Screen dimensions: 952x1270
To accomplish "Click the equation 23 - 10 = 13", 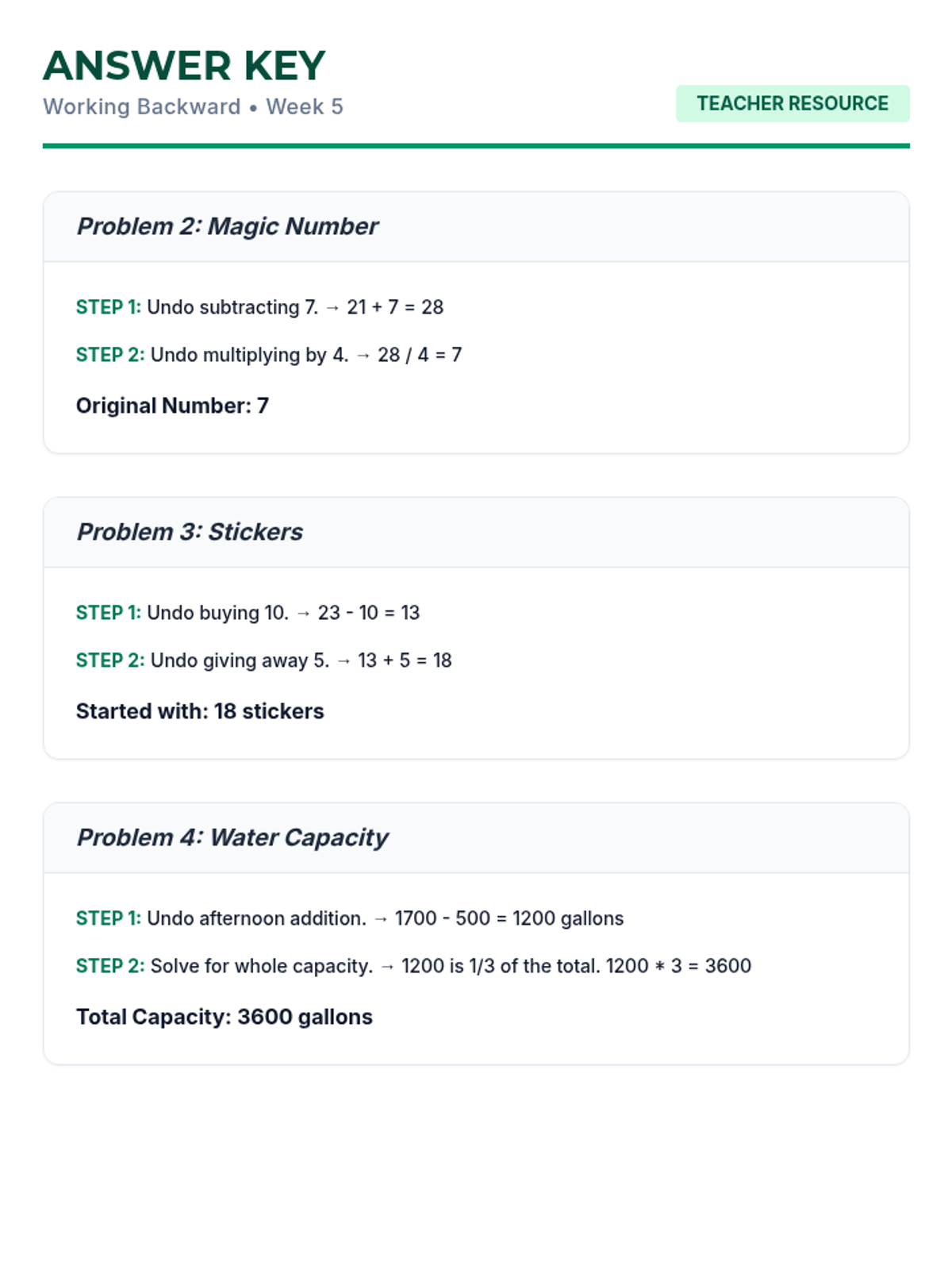I will pos(368,613).
